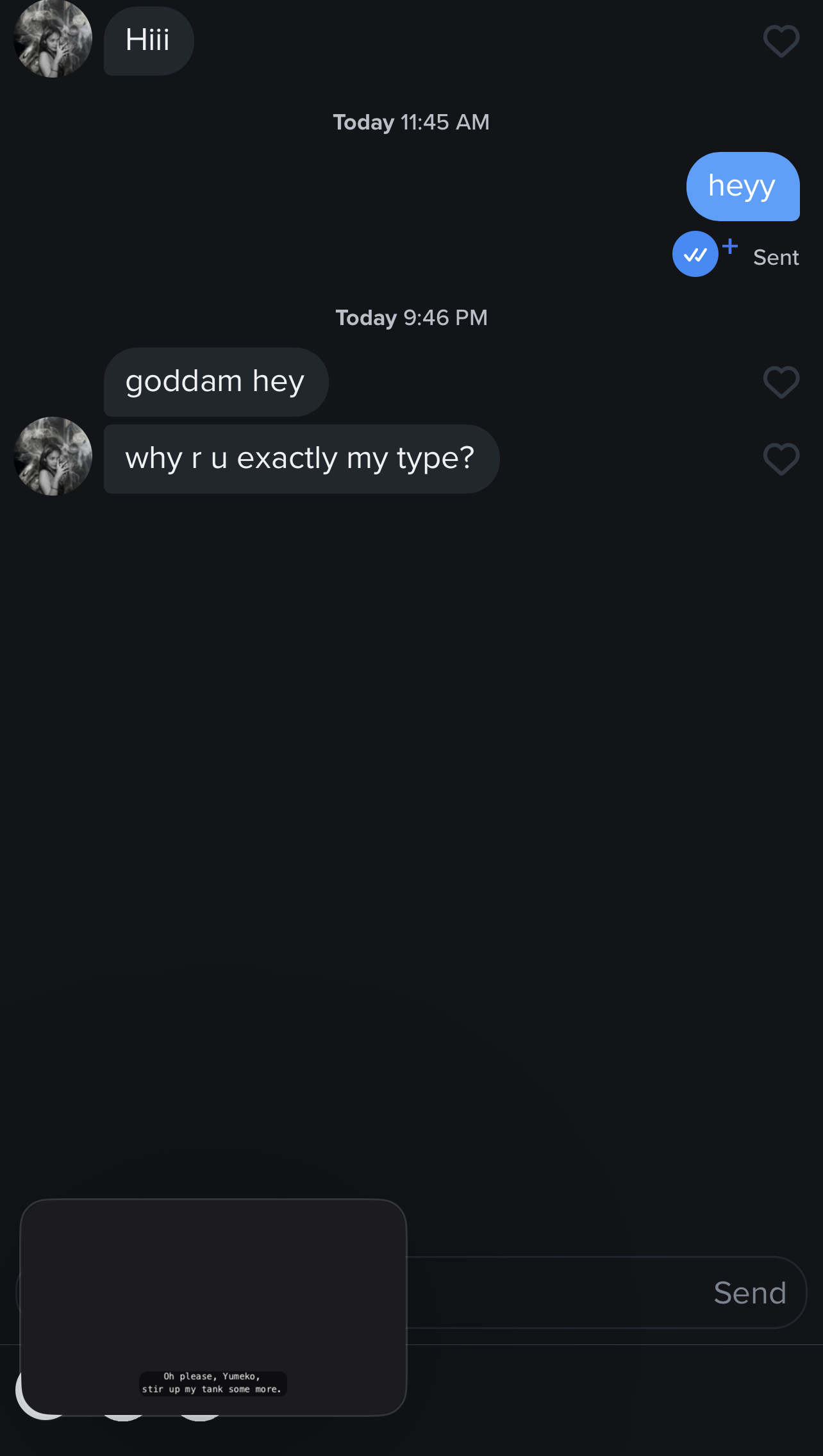Select the "why r u exactly my type?" bubble
This screenshot has height=1456, width=823.
pos(301,459)
